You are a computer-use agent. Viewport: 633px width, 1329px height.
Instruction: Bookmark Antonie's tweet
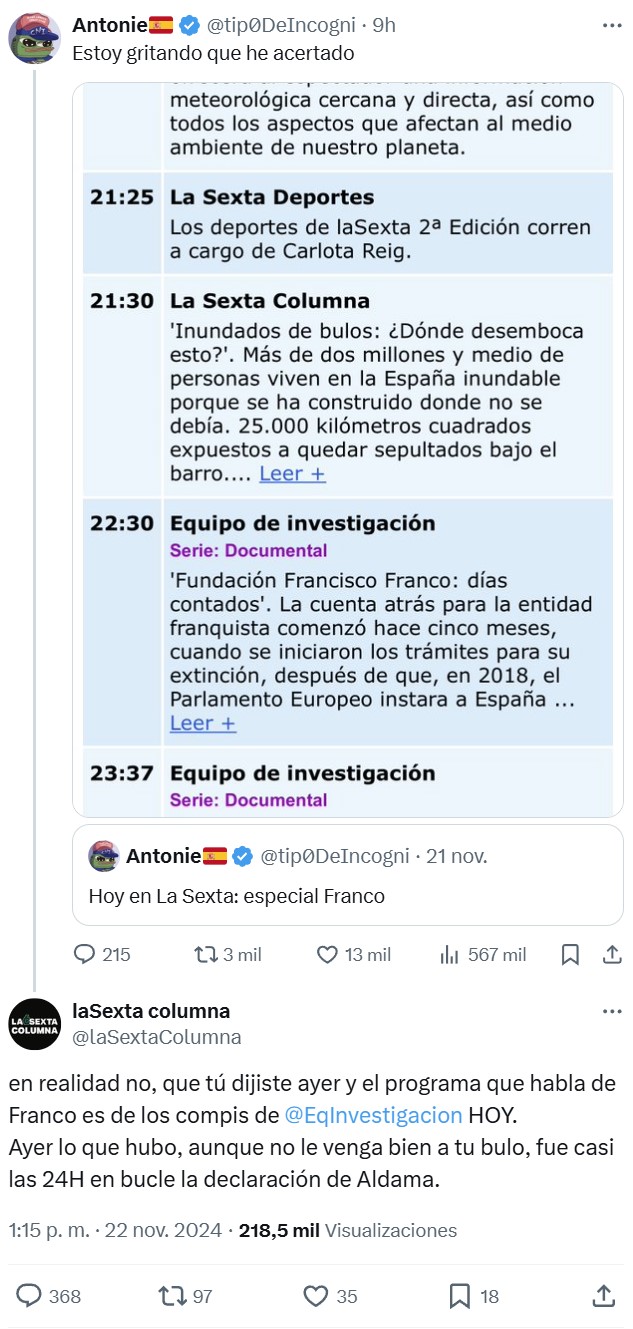570,954
